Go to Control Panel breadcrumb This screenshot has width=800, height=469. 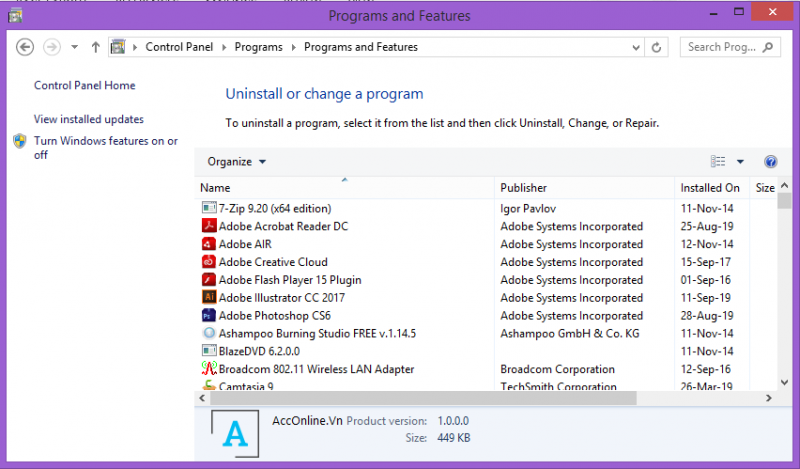click(x=179, y=47)
